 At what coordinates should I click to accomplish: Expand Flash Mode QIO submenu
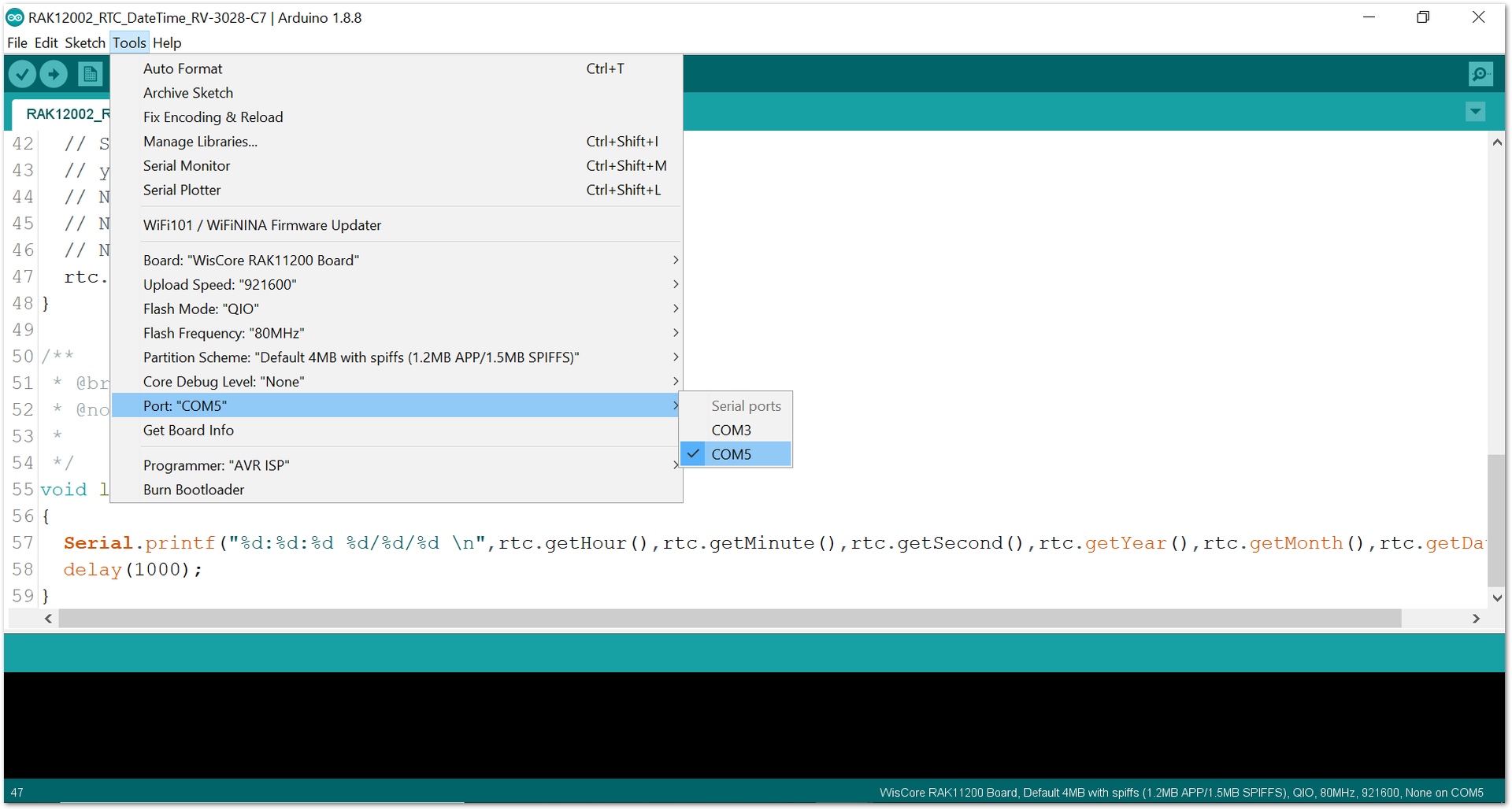click(x=396, y=309)
